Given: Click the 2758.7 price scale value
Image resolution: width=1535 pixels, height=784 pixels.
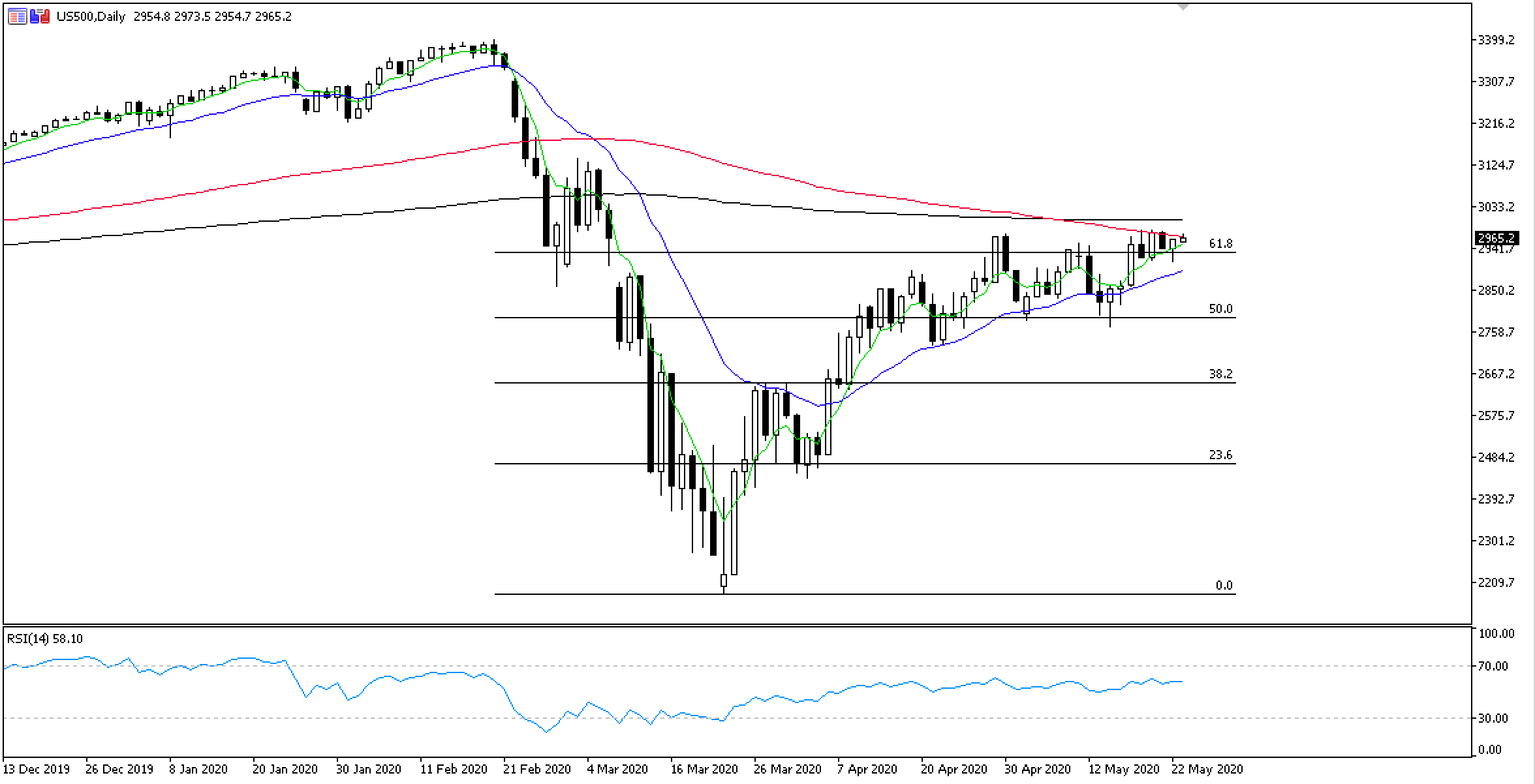Looking at the screenshot, I should pyautogui.click(x=1495, y=332).
